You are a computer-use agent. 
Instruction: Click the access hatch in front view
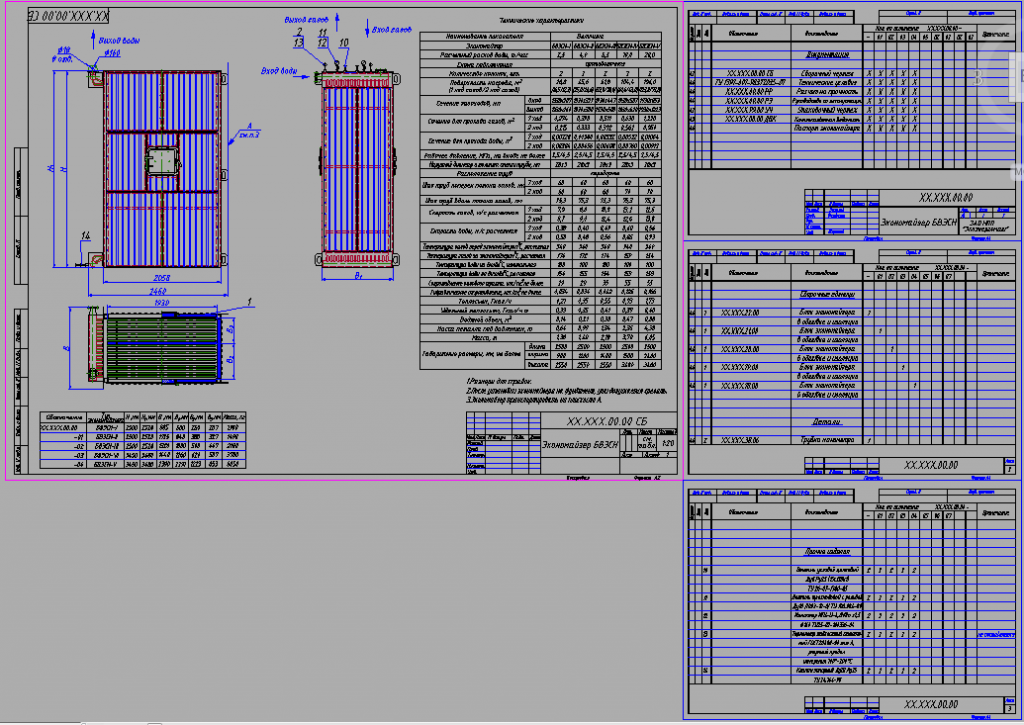pos(162,160)
